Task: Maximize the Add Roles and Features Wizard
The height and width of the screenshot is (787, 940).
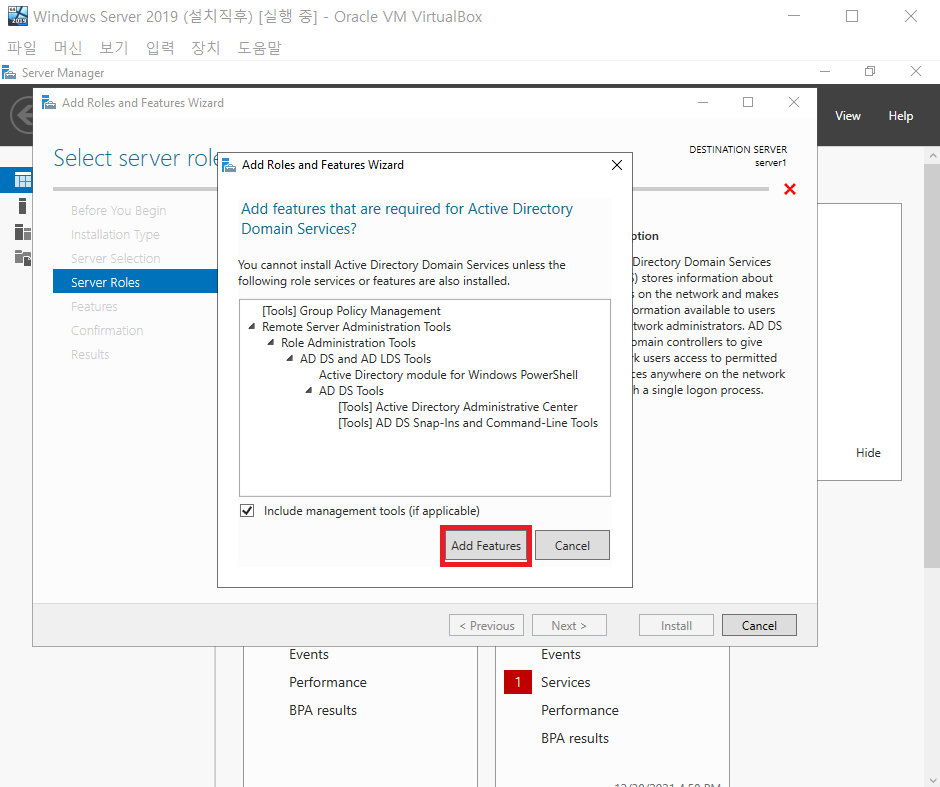Action: coord(748,102)
